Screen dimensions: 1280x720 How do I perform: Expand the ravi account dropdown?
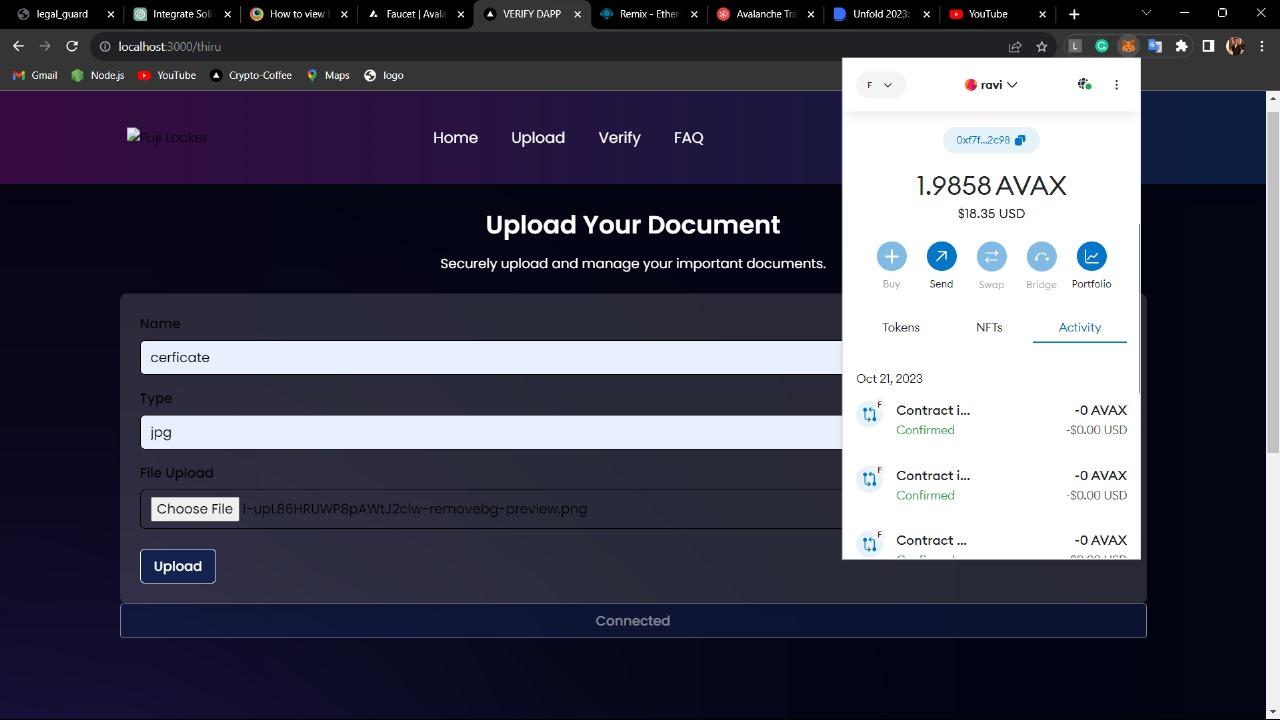991,85
